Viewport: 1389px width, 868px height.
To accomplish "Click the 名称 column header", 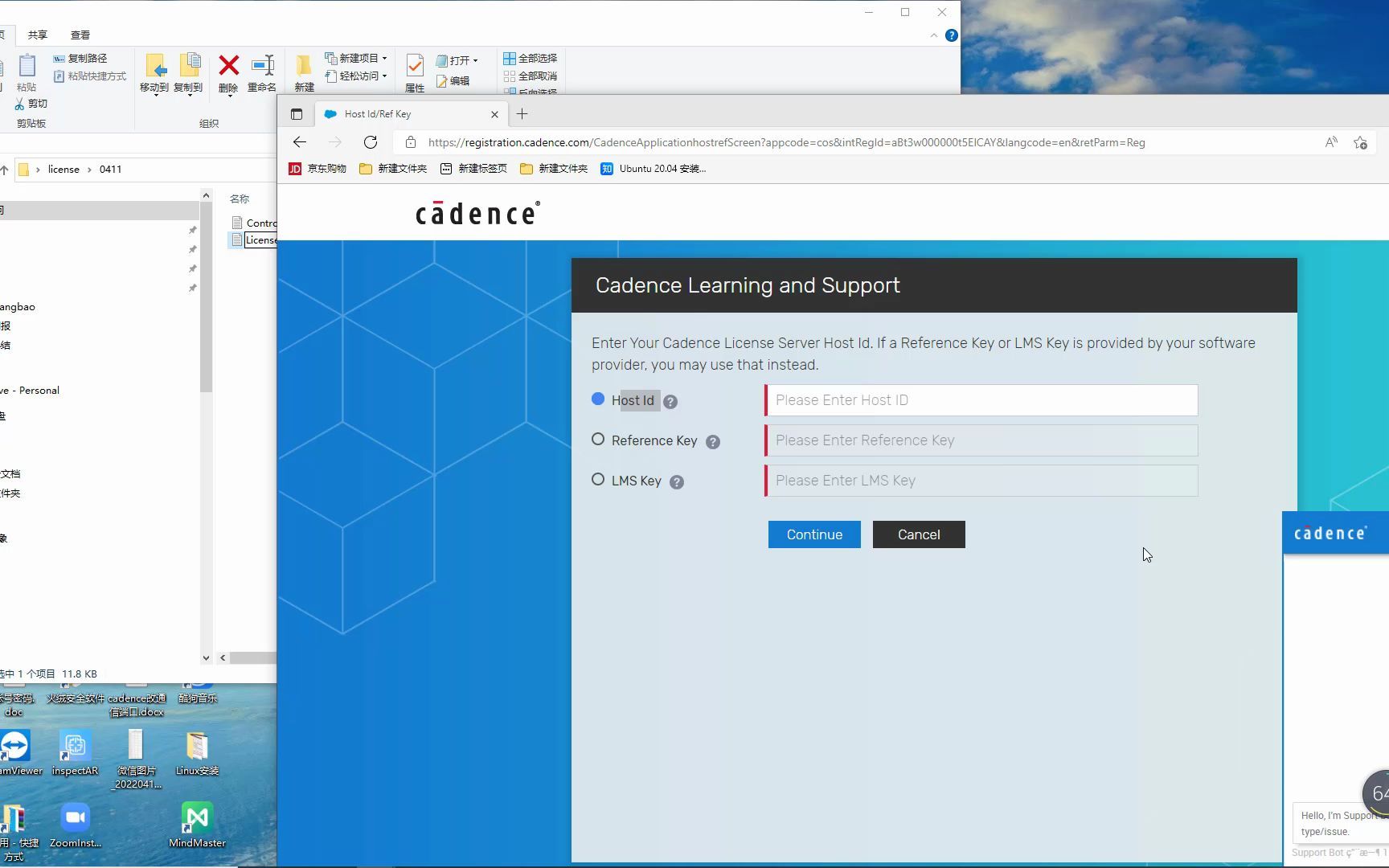I will [x=240, y=199].
